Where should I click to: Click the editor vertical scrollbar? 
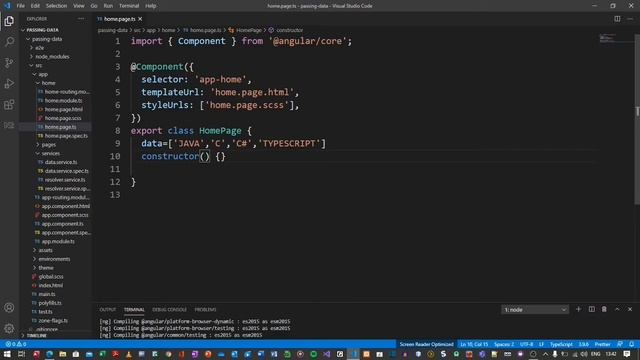pos(637,119)
